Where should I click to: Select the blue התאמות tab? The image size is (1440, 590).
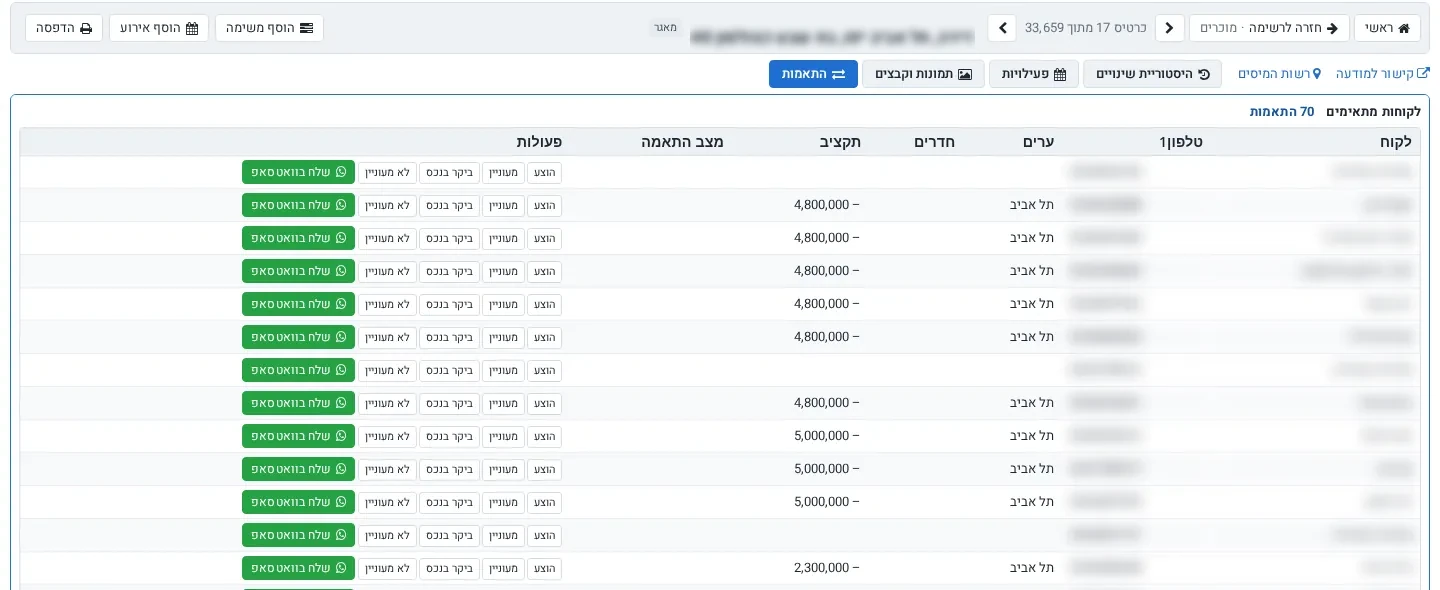pos(814,74)
